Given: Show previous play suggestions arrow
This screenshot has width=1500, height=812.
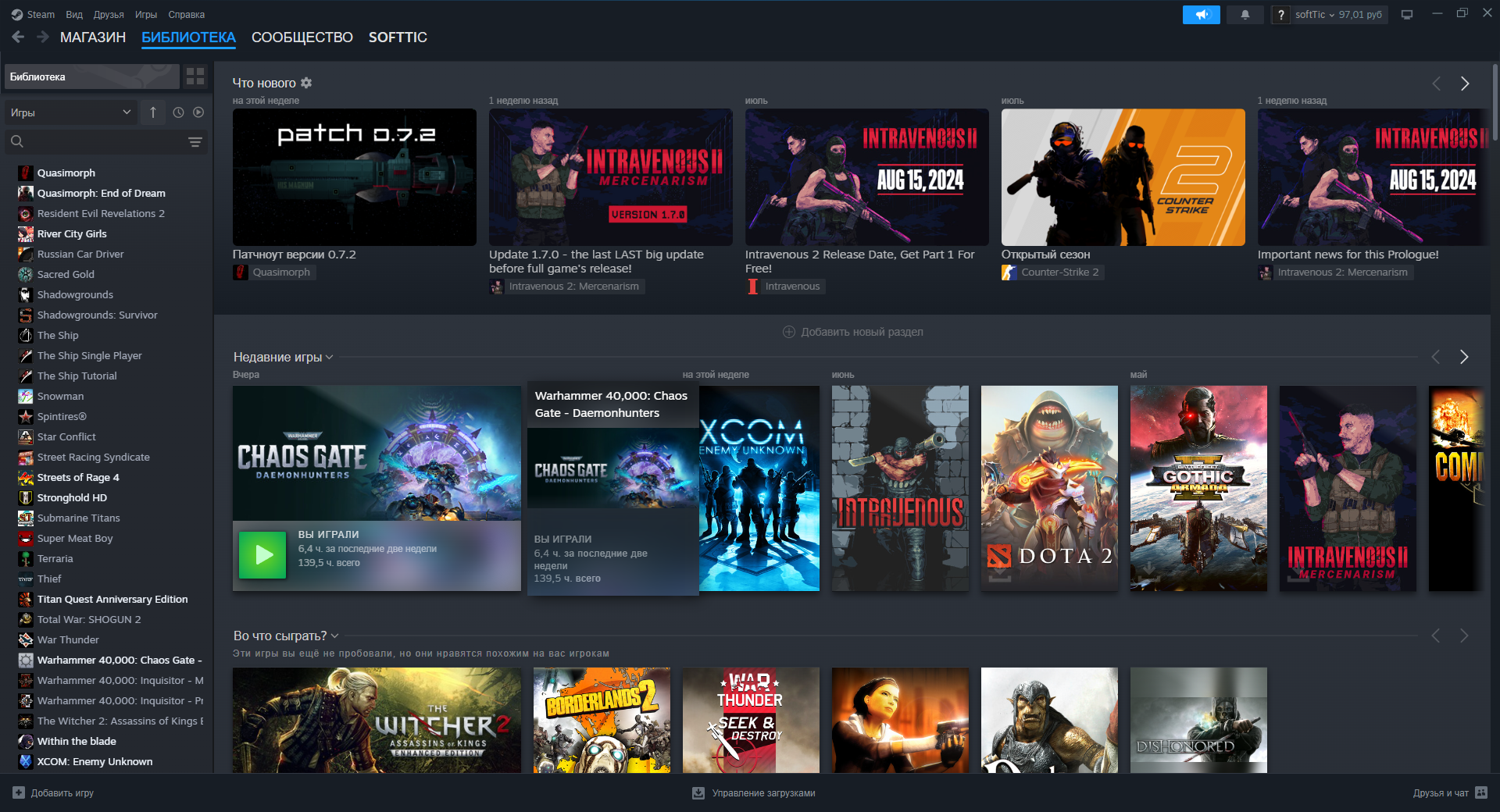Looking at the screenshot, I should click(x=1435, y=636).
